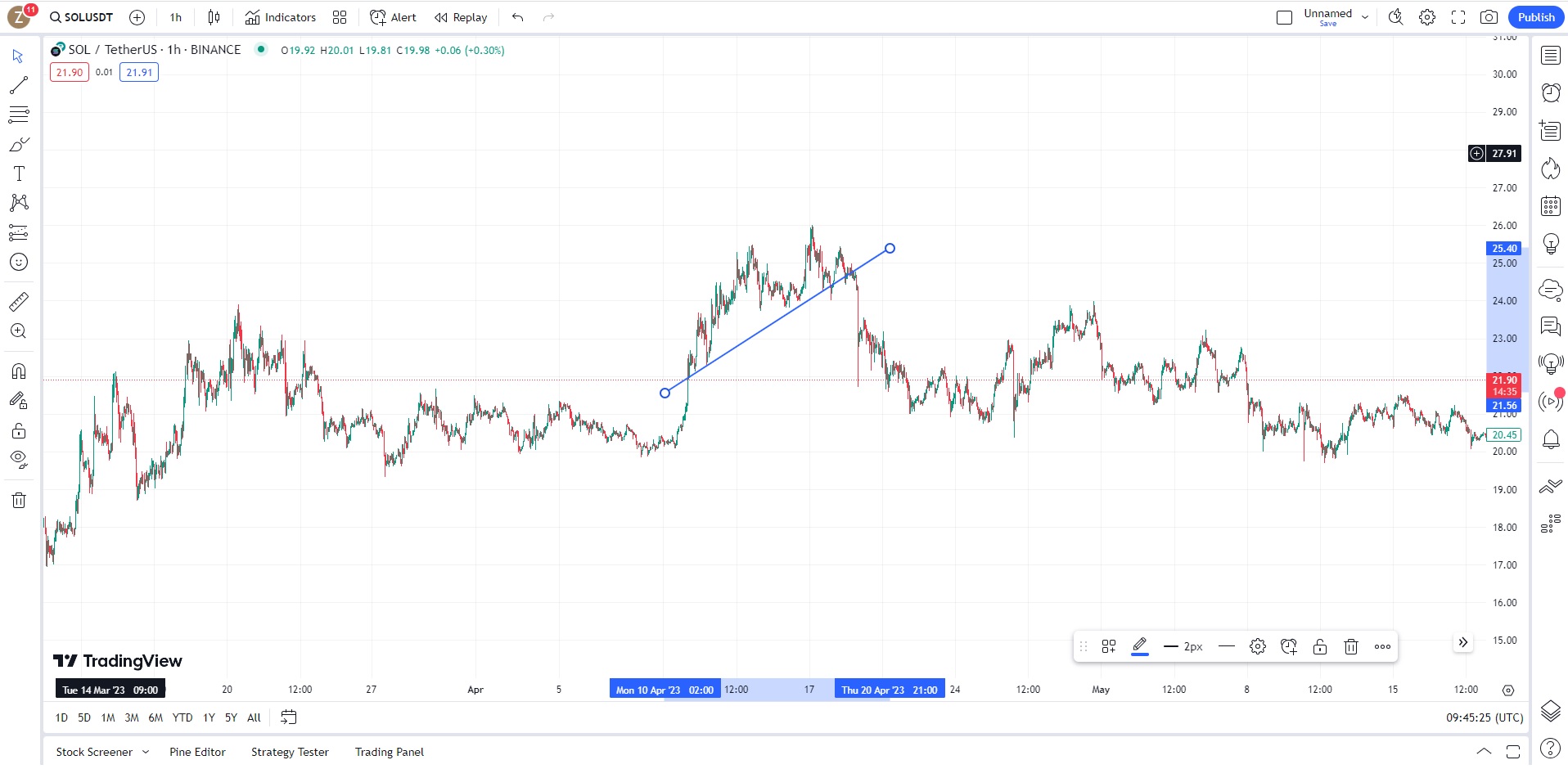This screenshot has height=769, width=1568.
Task: Open chart settings gear in top bar
Action: 1427,17
